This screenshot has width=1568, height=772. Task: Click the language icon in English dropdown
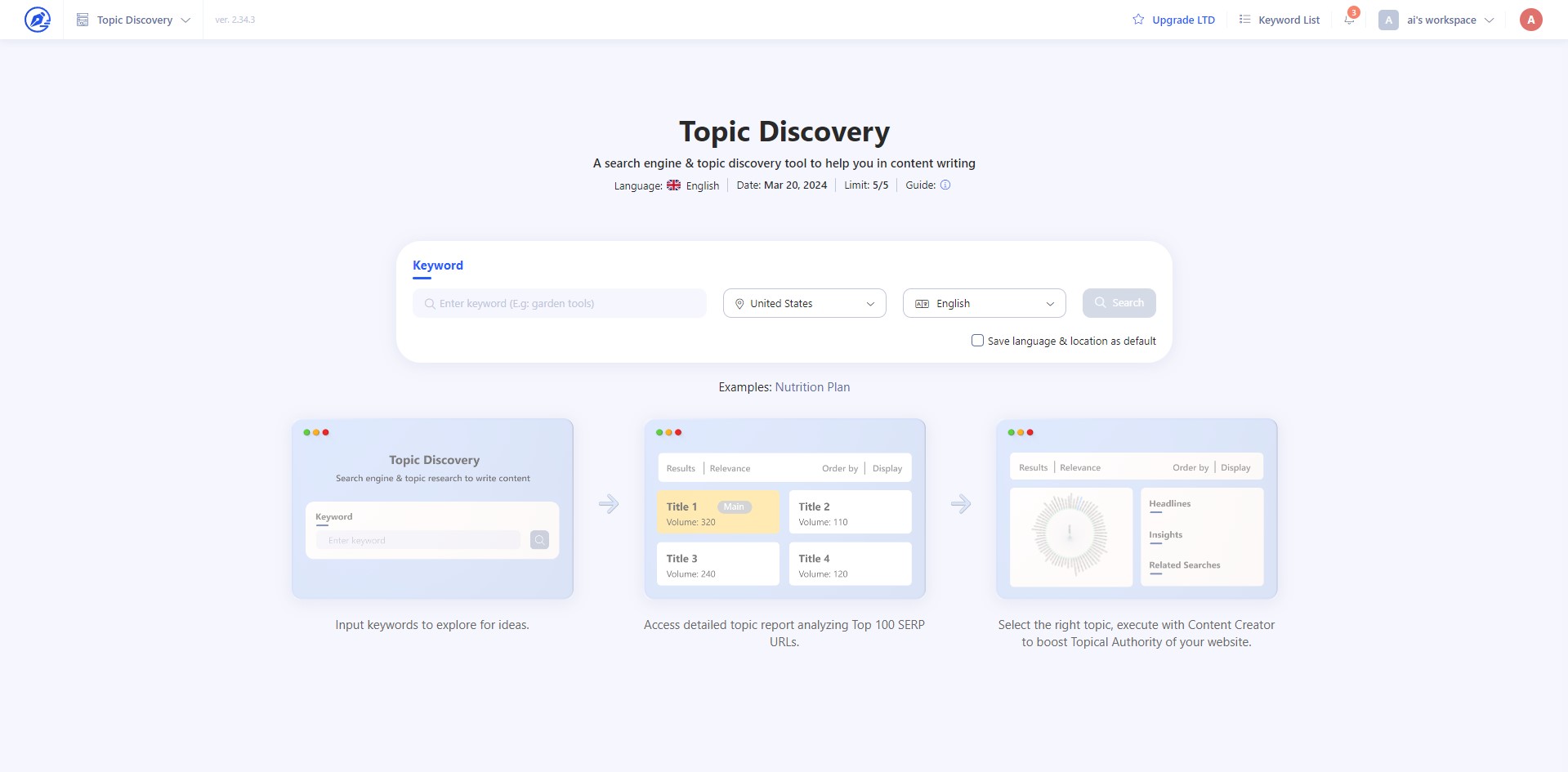click(922, 304)
